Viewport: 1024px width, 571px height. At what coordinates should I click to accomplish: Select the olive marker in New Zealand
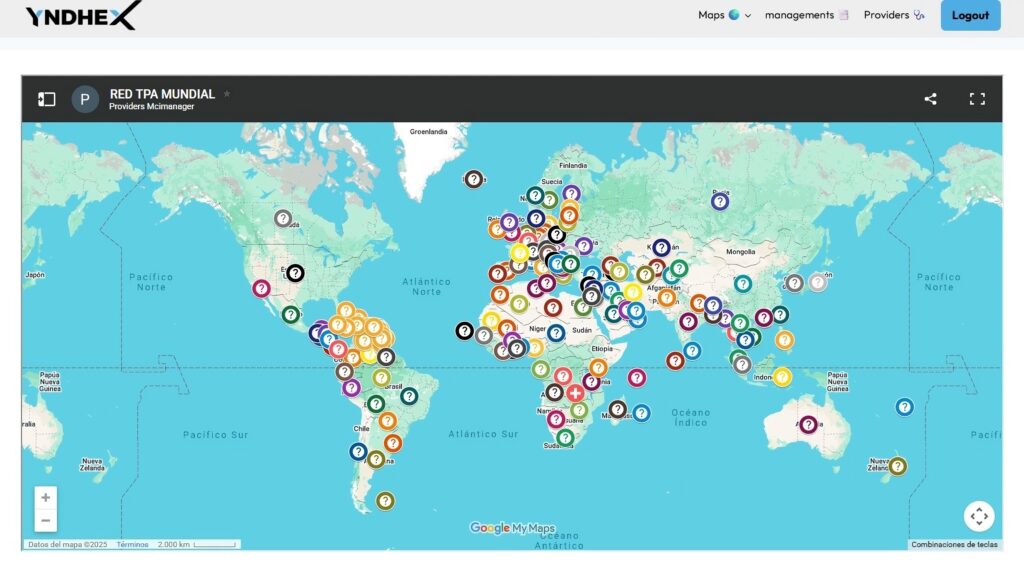pos(897,466)
